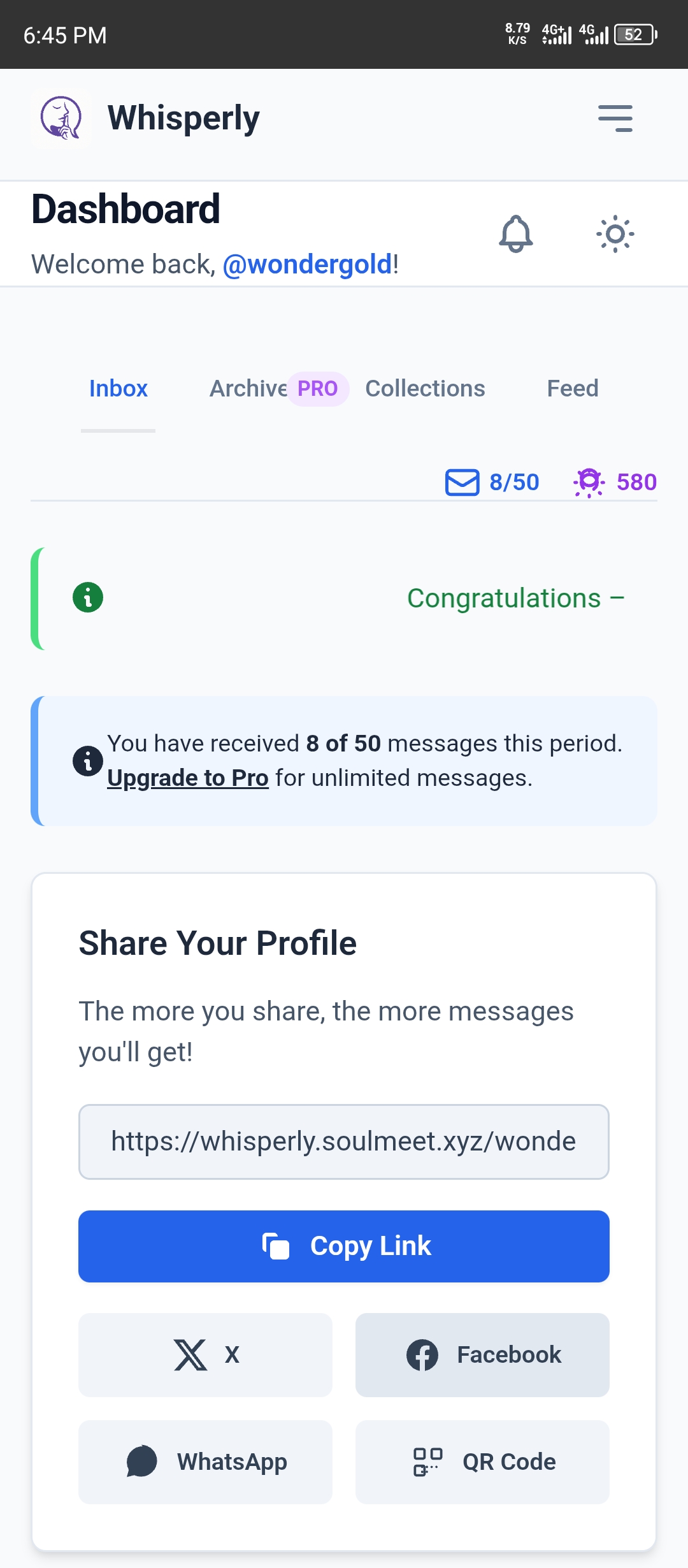This screenshot has height=1568, width=688.
Task: Share your profile on X
Action: point(205,1354)
